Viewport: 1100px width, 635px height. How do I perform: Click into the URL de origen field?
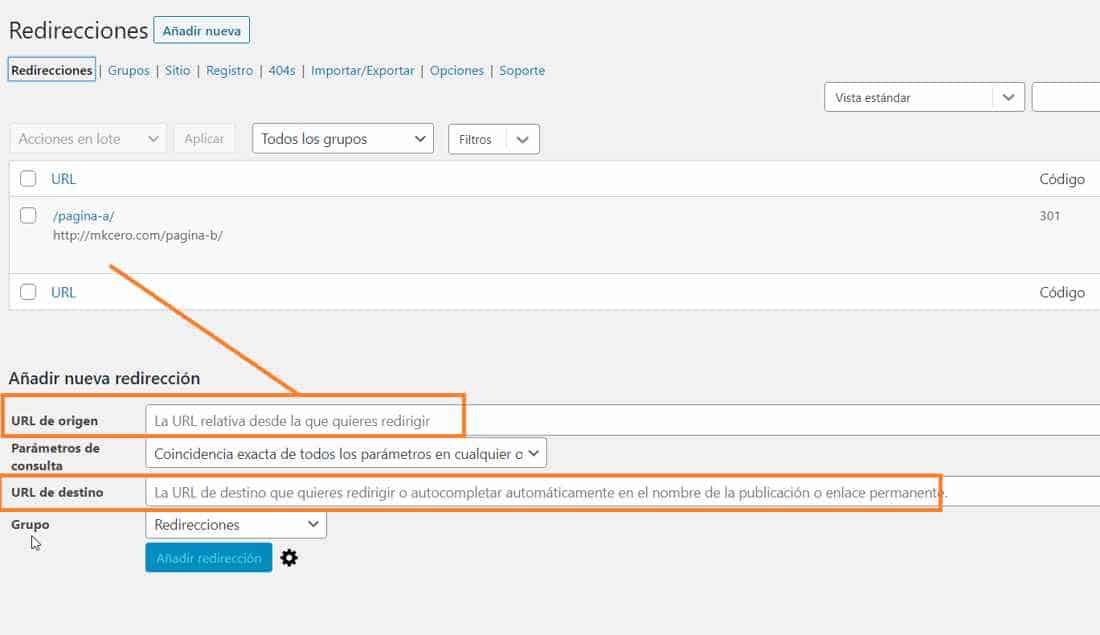(x=620, y=421)
